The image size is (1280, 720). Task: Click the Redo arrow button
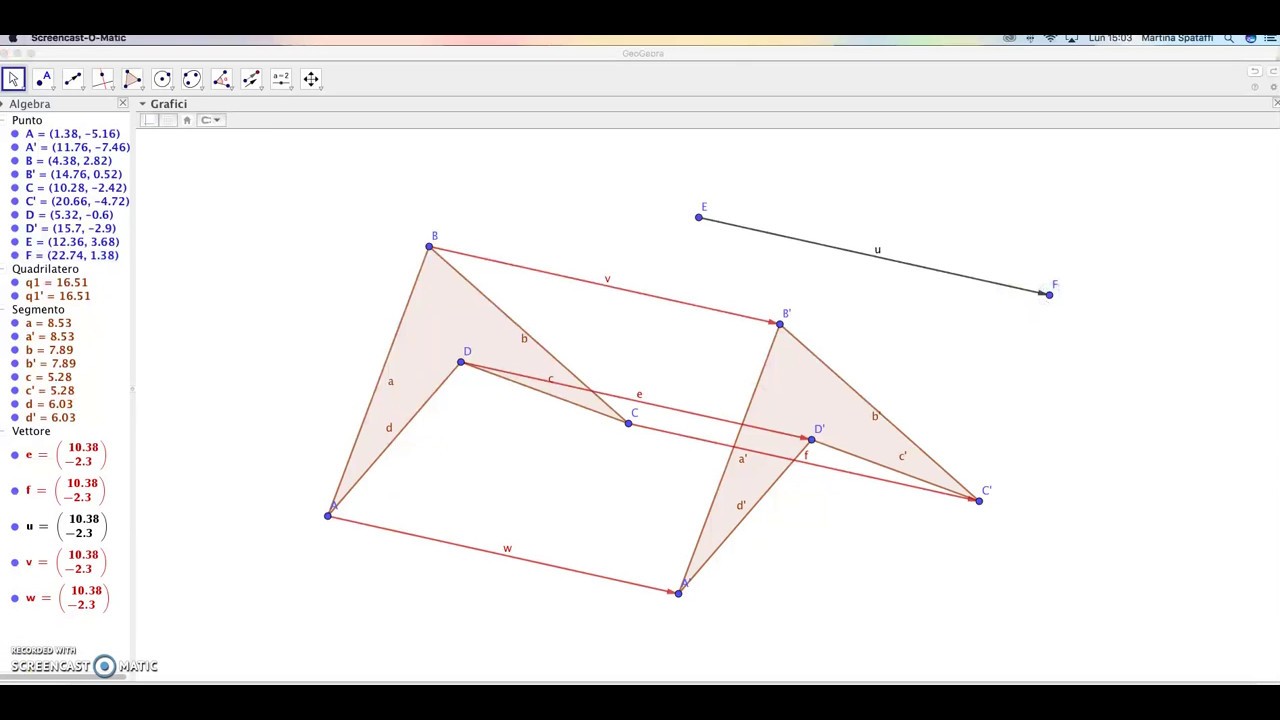pos(1274,72)
